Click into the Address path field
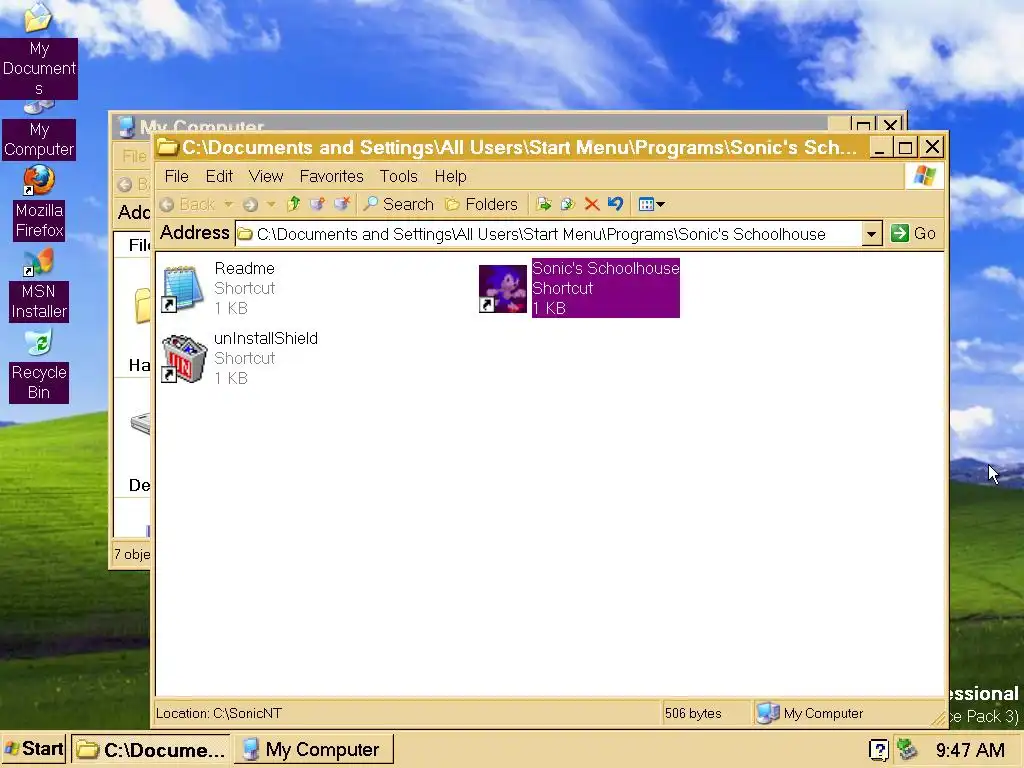 (x=549, y=234)
